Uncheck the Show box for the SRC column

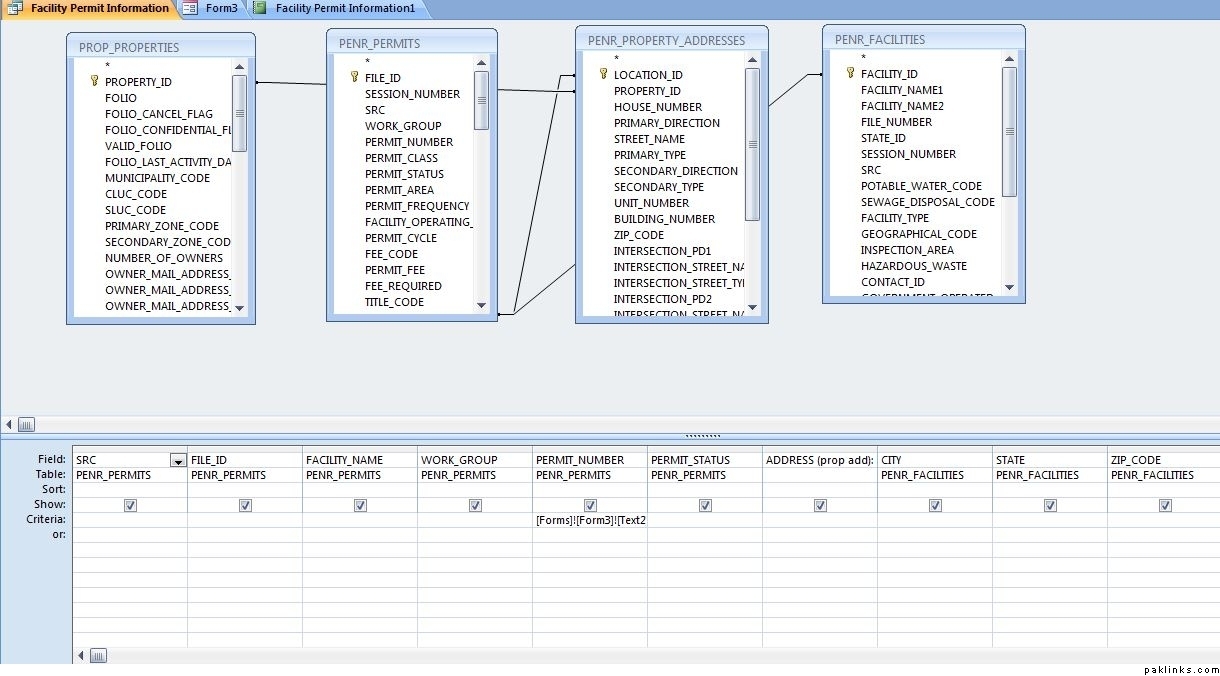pyautogui.click(x=130, y=505)
